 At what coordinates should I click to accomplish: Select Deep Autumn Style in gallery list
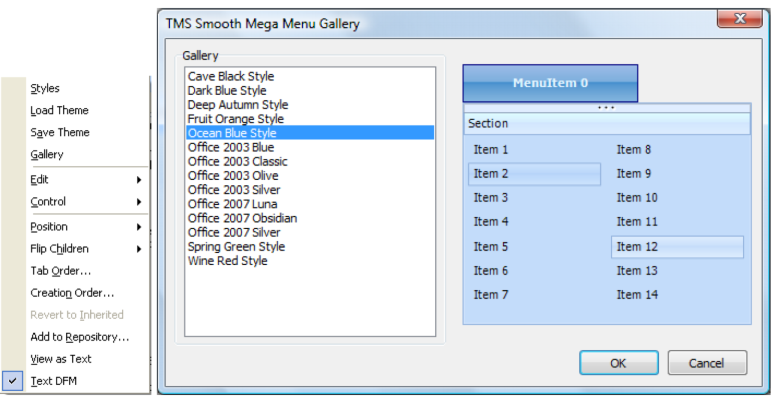click(x=310, y=105)
